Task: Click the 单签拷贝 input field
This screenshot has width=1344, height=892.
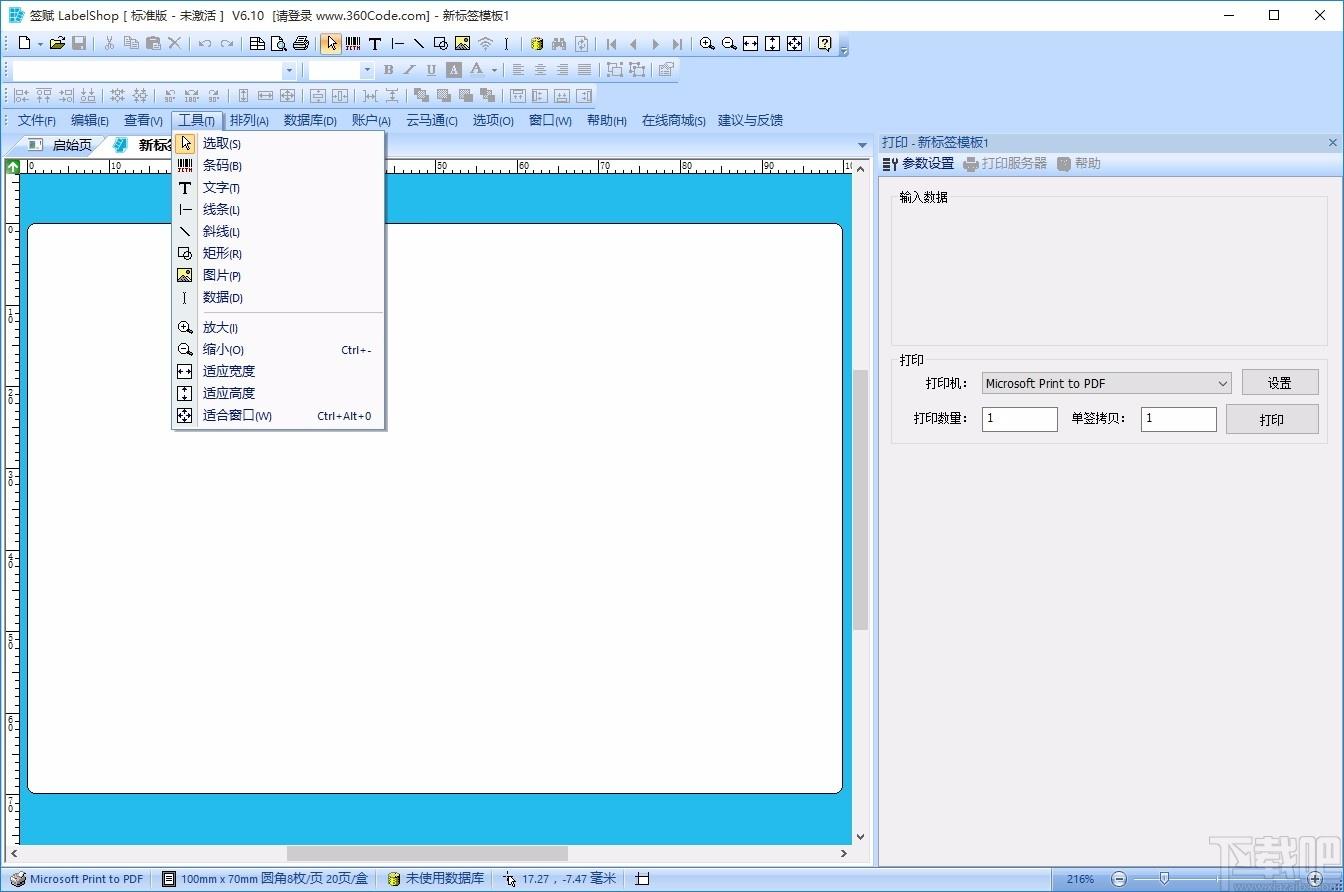Action: pyautogui.click(x=1178, y=419)
